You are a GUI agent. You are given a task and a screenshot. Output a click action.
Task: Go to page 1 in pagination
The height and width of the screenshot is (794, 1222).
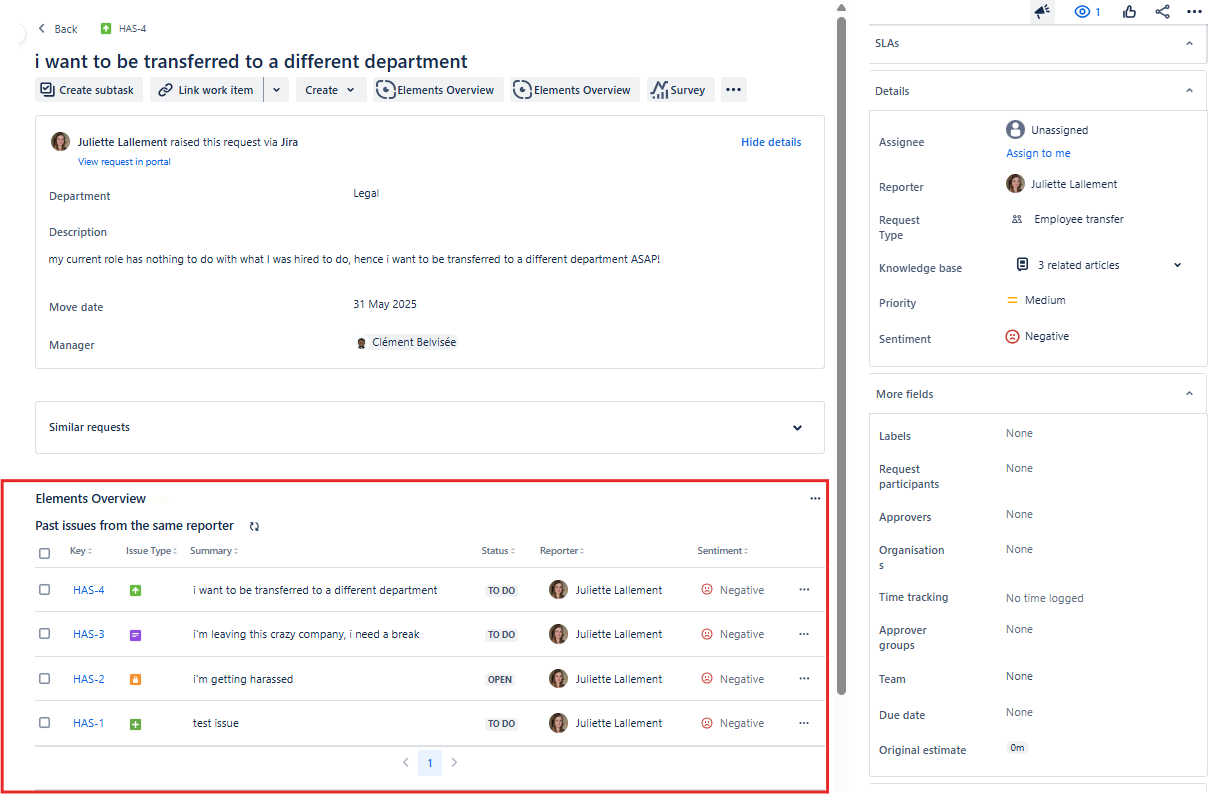[x=430, y=763]
